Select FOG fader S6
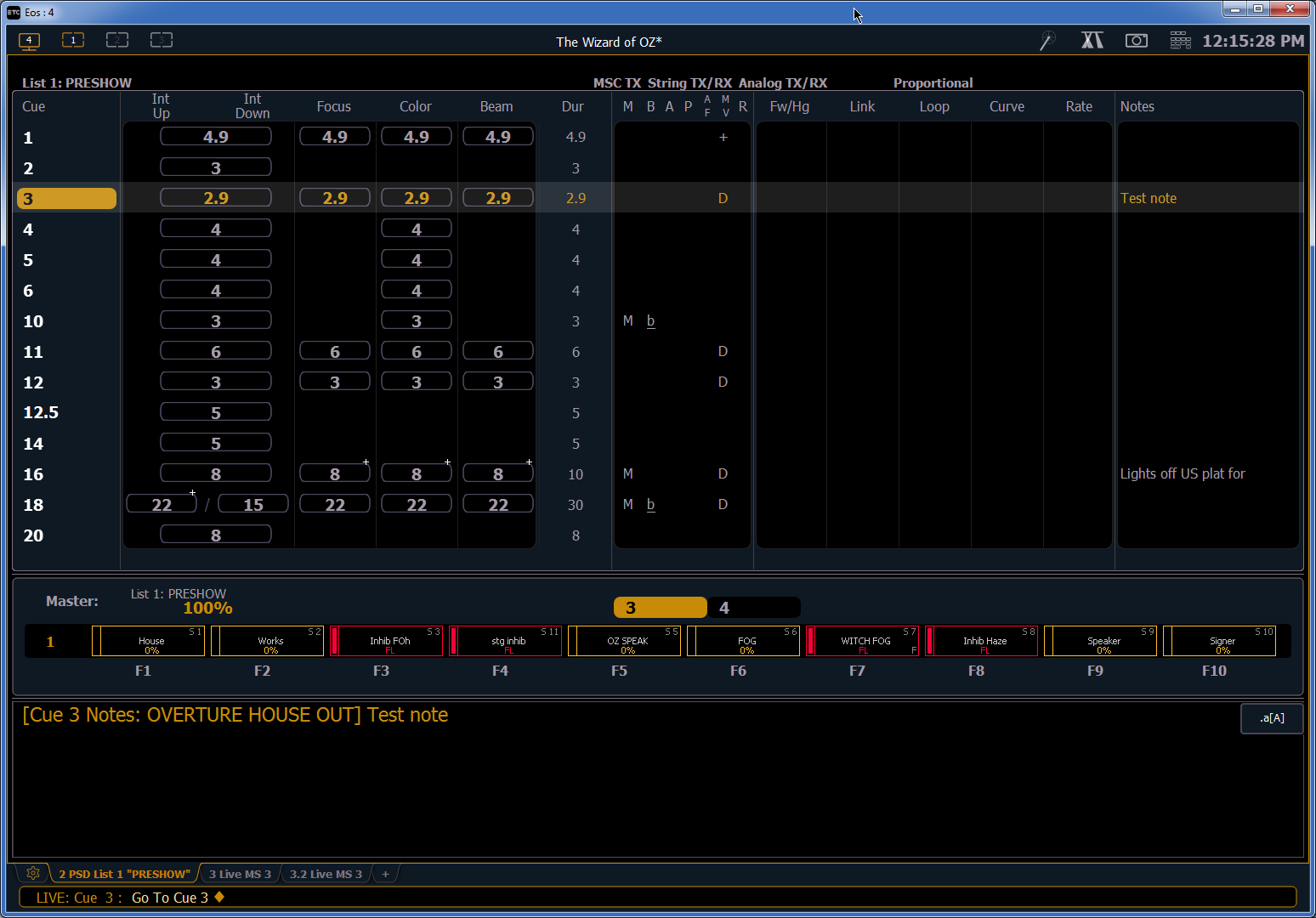 [x=743, y=641]
